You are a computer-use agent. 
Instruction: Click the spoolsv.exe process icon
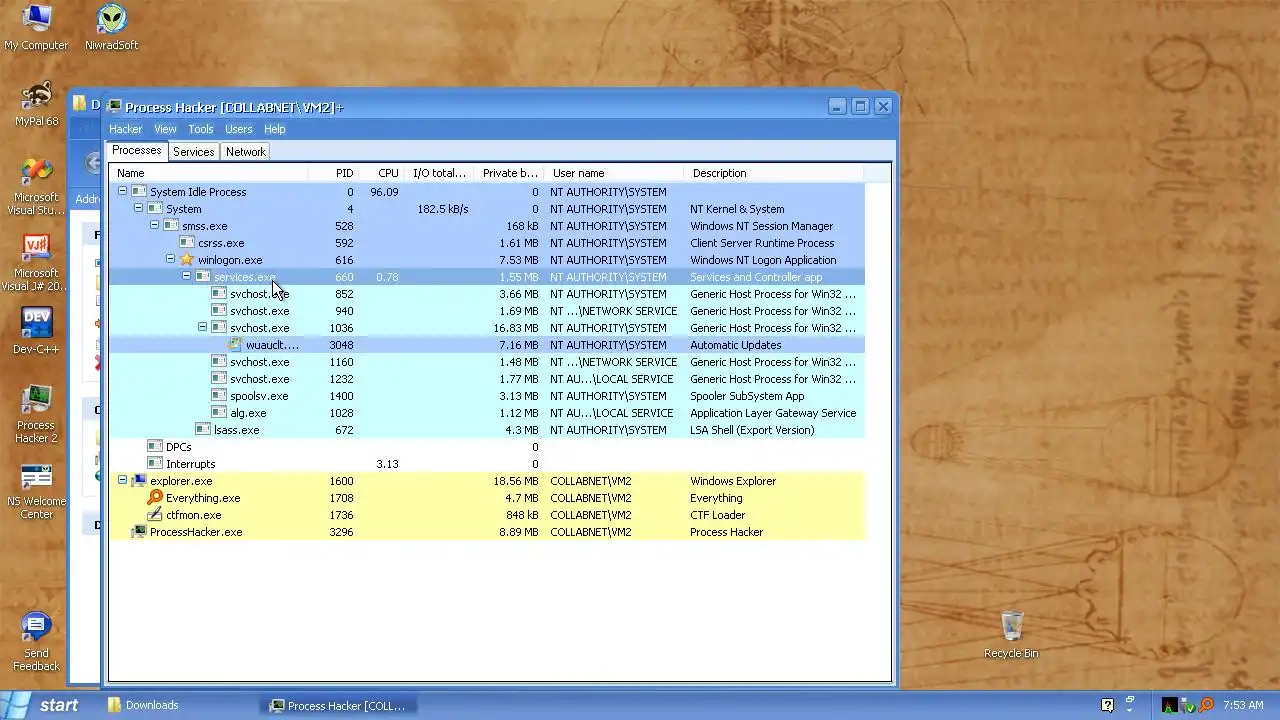pos(219,396)
